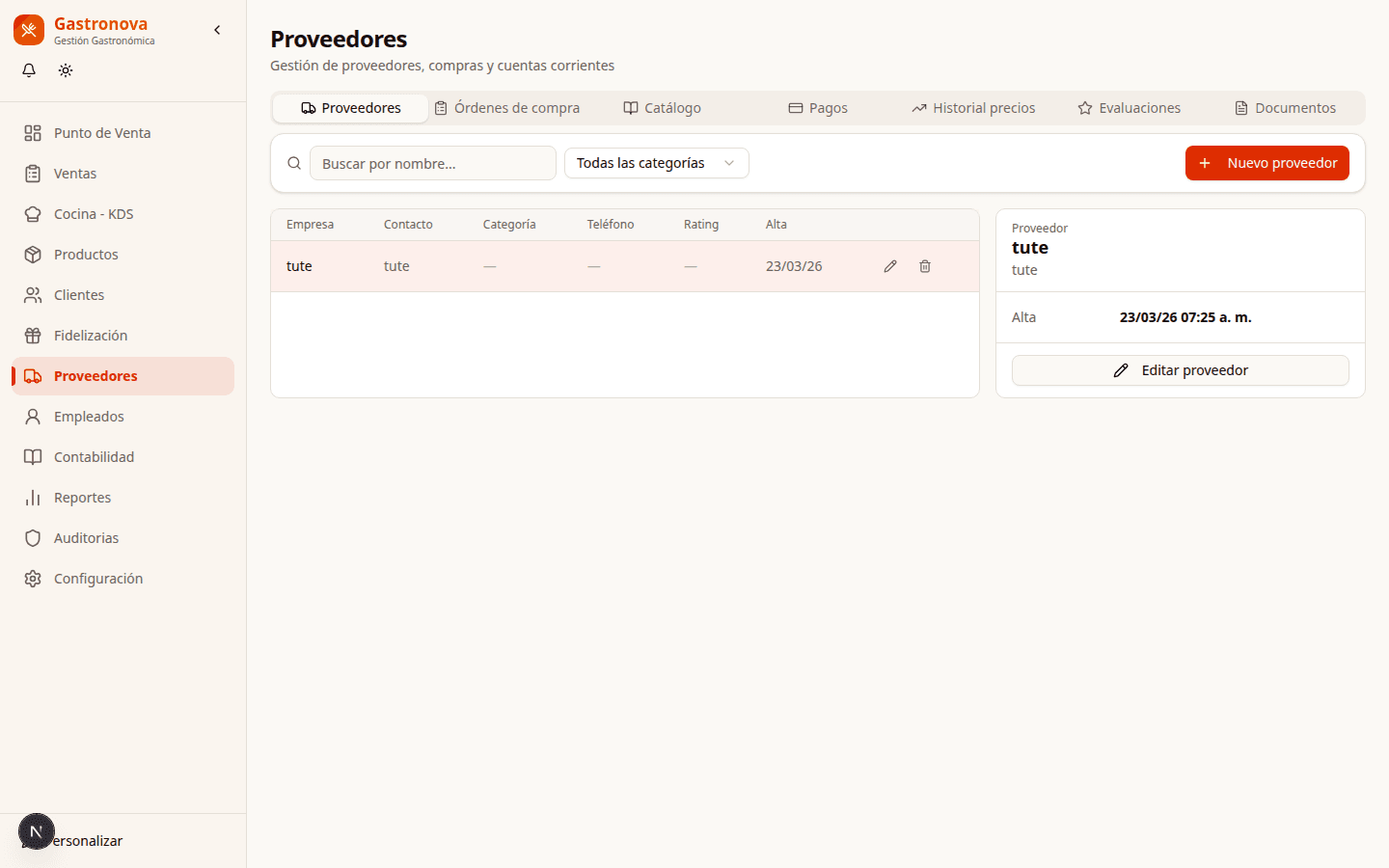Click the Evaluaciones tab
This screenshot has height=868, width=1389.
1129,107
